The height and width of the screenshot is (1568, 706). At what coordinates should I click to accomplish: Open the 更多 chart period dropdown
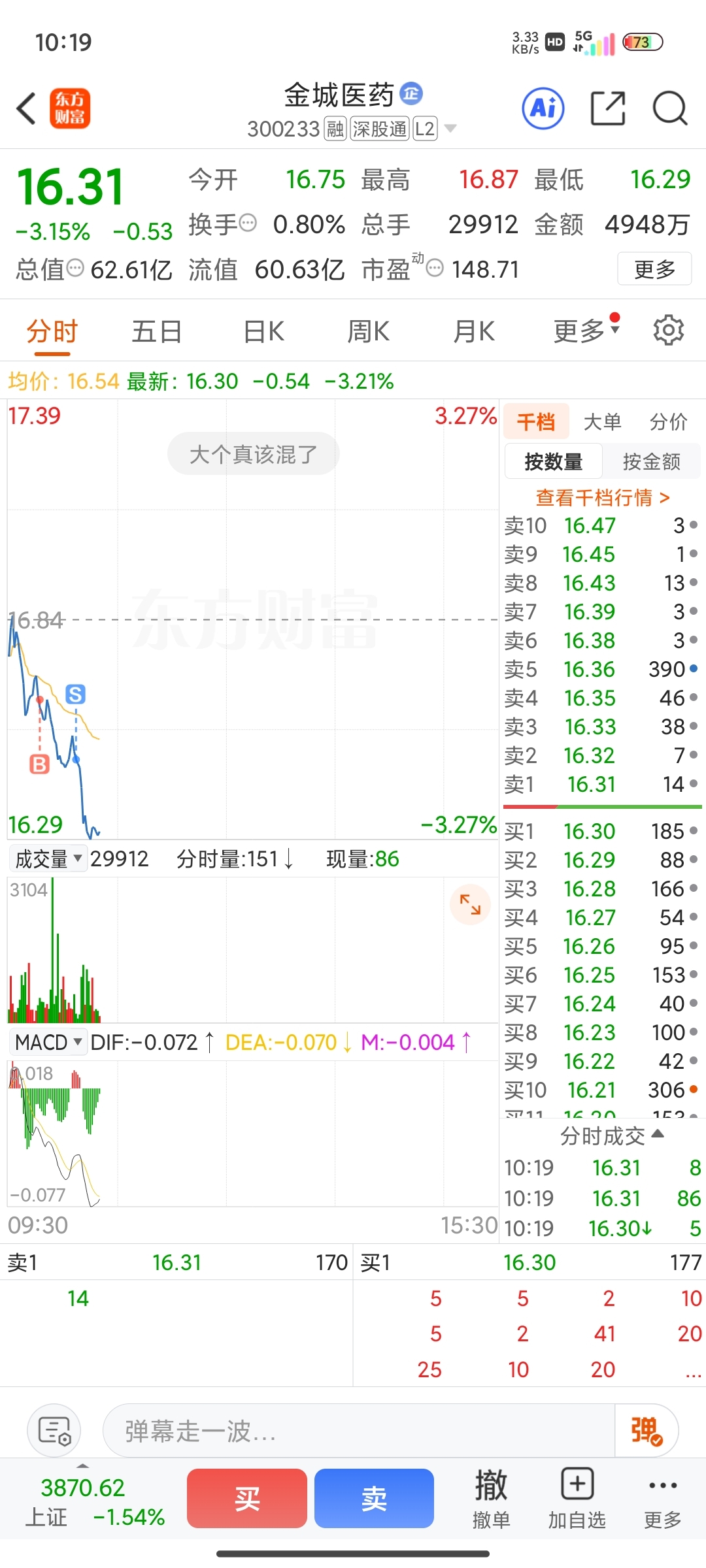[586, 331]
